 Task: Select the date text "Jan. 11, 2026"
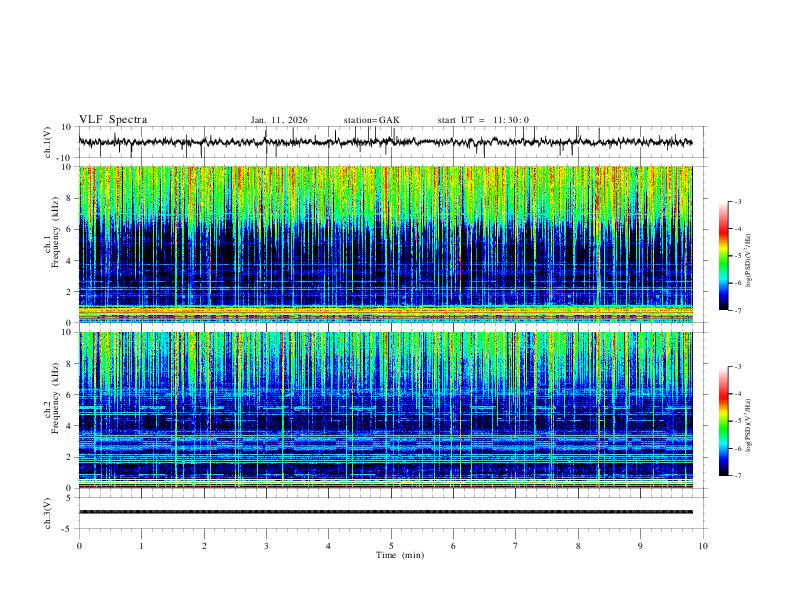(279, 120)
